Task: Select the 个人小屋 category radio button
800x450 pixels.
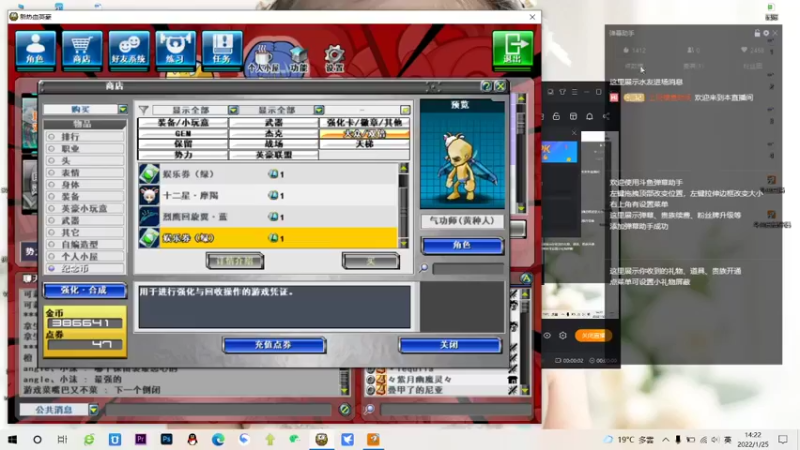Action: click(x=52, y=256)
